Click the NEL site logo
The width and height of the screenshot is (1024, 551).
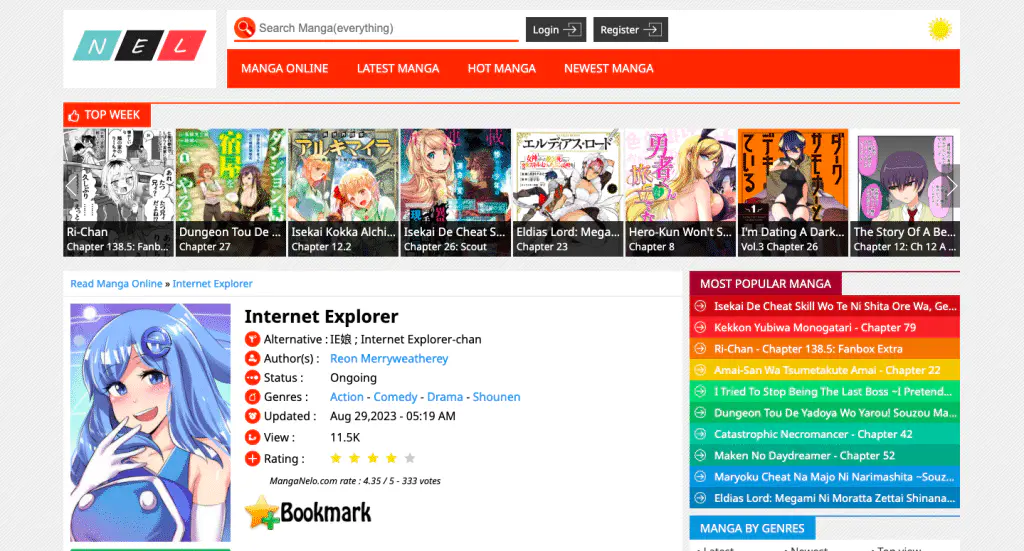pyautogui.click(x=140, y=45)
